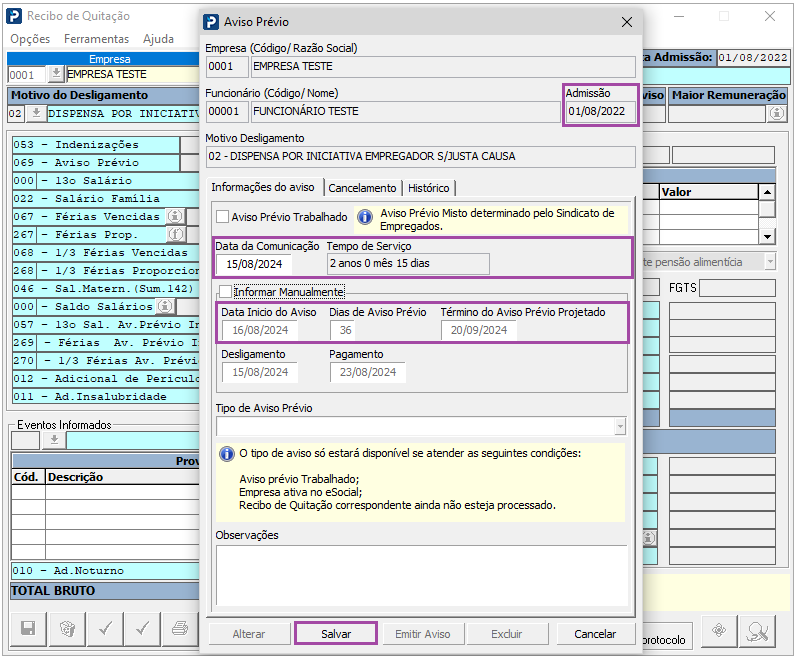Click the Salvar button
The width and height of the screenshot is (795, 656).
click(x=336, y=634)
